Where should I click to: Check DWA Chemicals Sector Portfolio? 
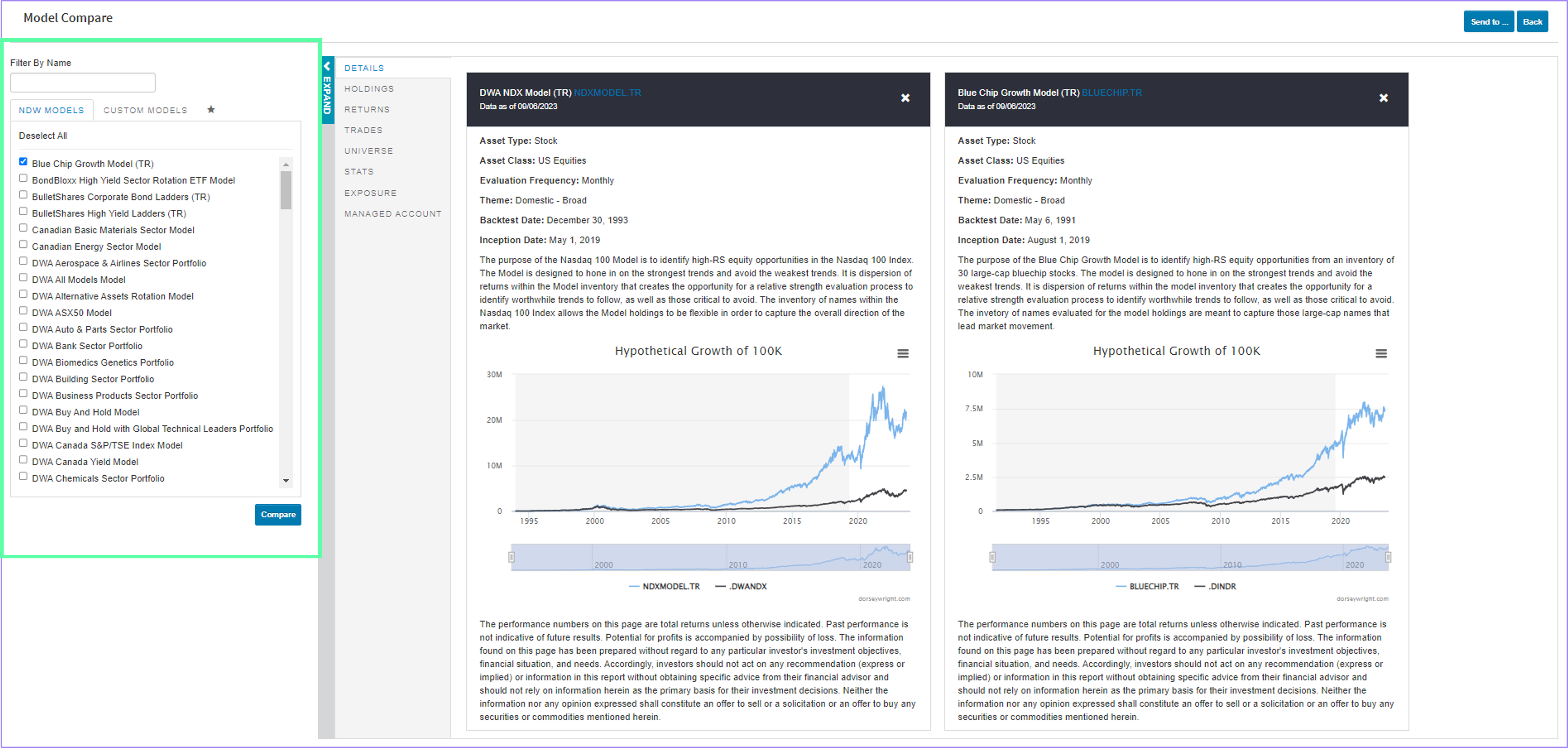point(23,476)
